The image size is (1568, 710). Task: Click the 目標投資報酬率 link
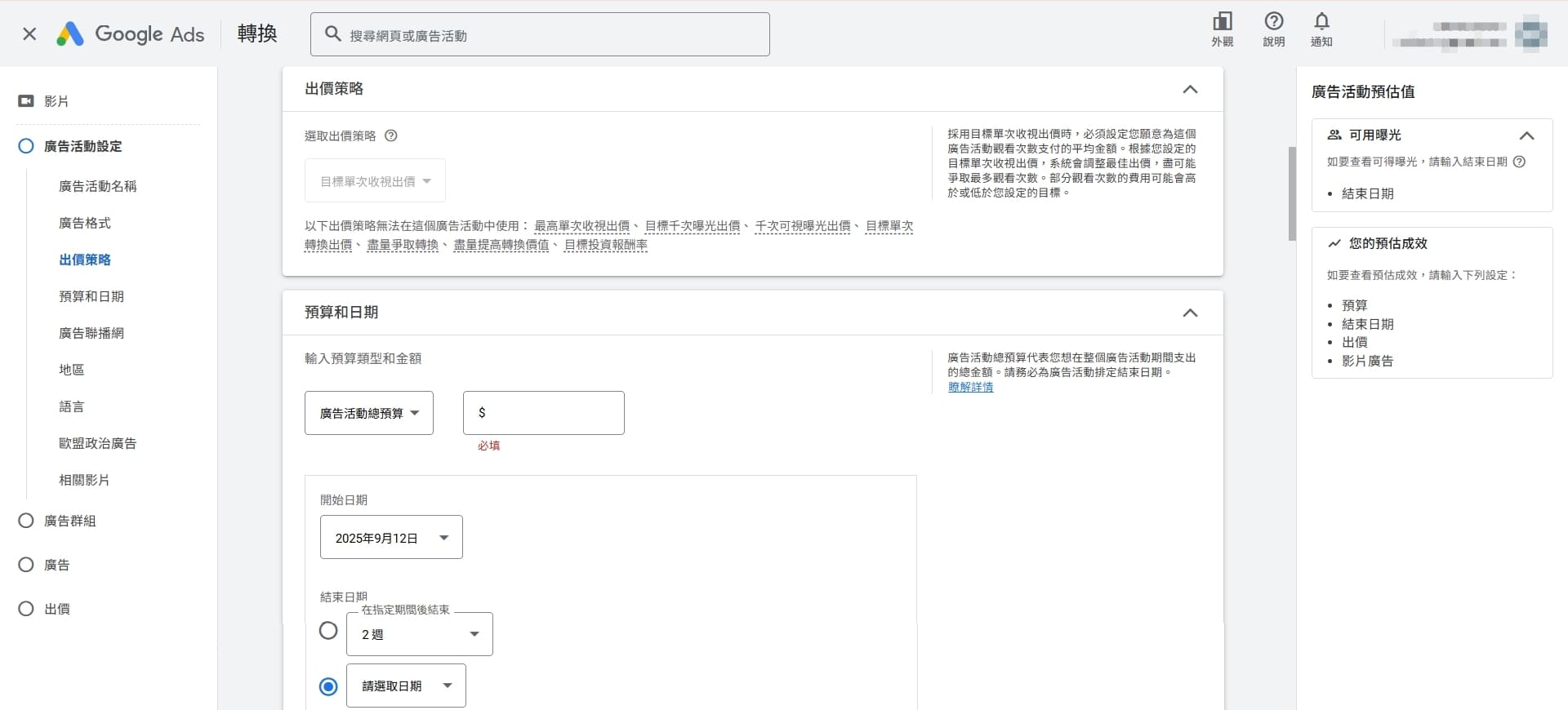606,245
